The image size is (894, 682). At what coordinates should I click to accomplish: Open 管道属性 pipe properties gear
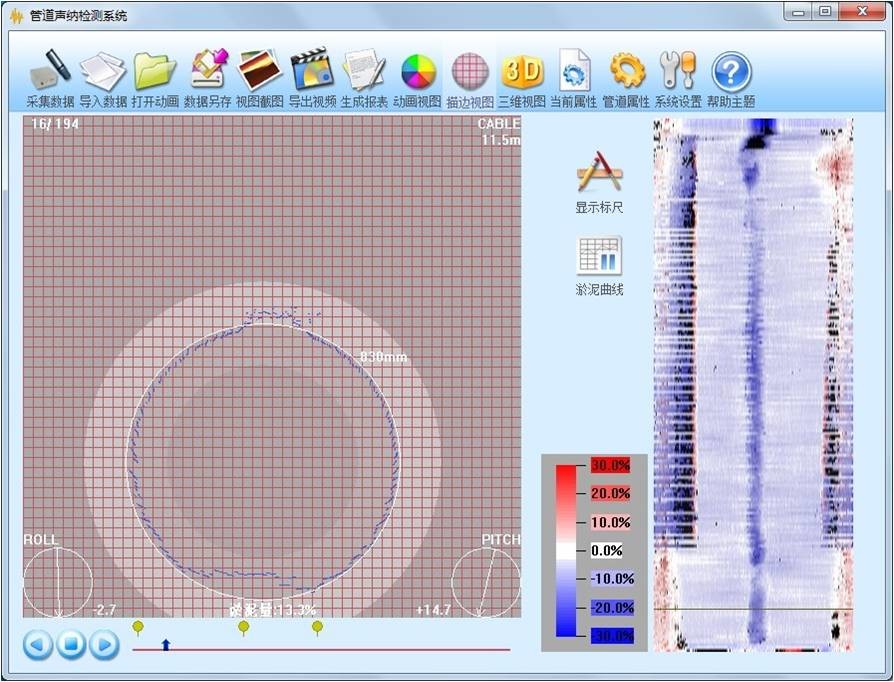[x=627, y=72]
